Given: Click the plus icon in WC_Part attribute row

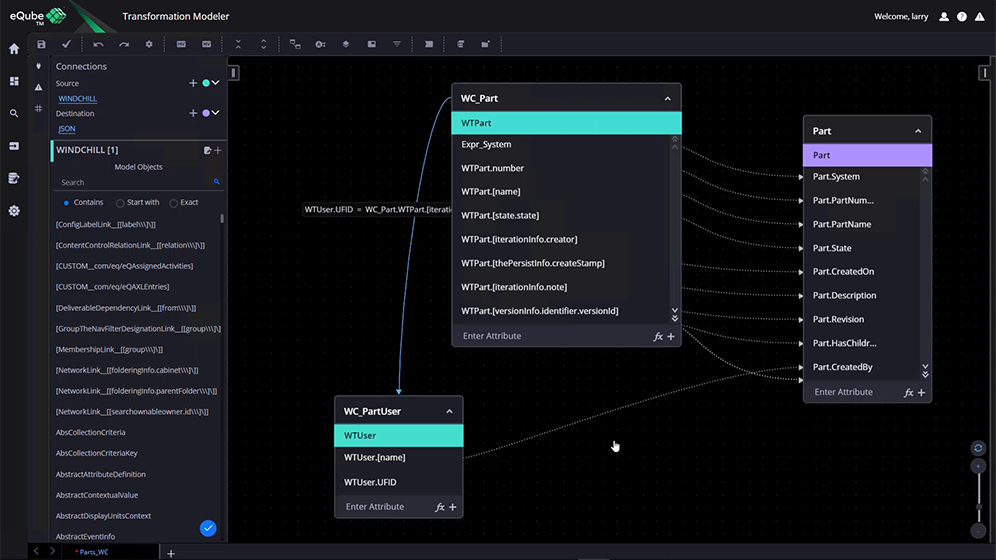Looking at the screenshot, I should [671, 337].
